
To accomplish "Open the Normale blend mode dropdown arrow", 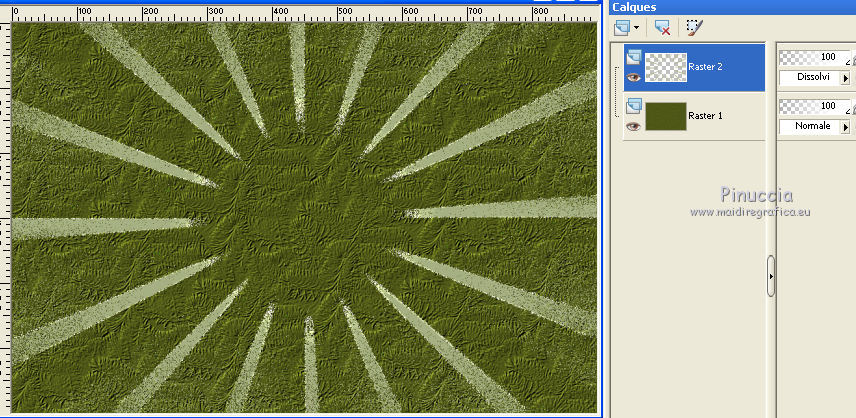I will 846,127.
